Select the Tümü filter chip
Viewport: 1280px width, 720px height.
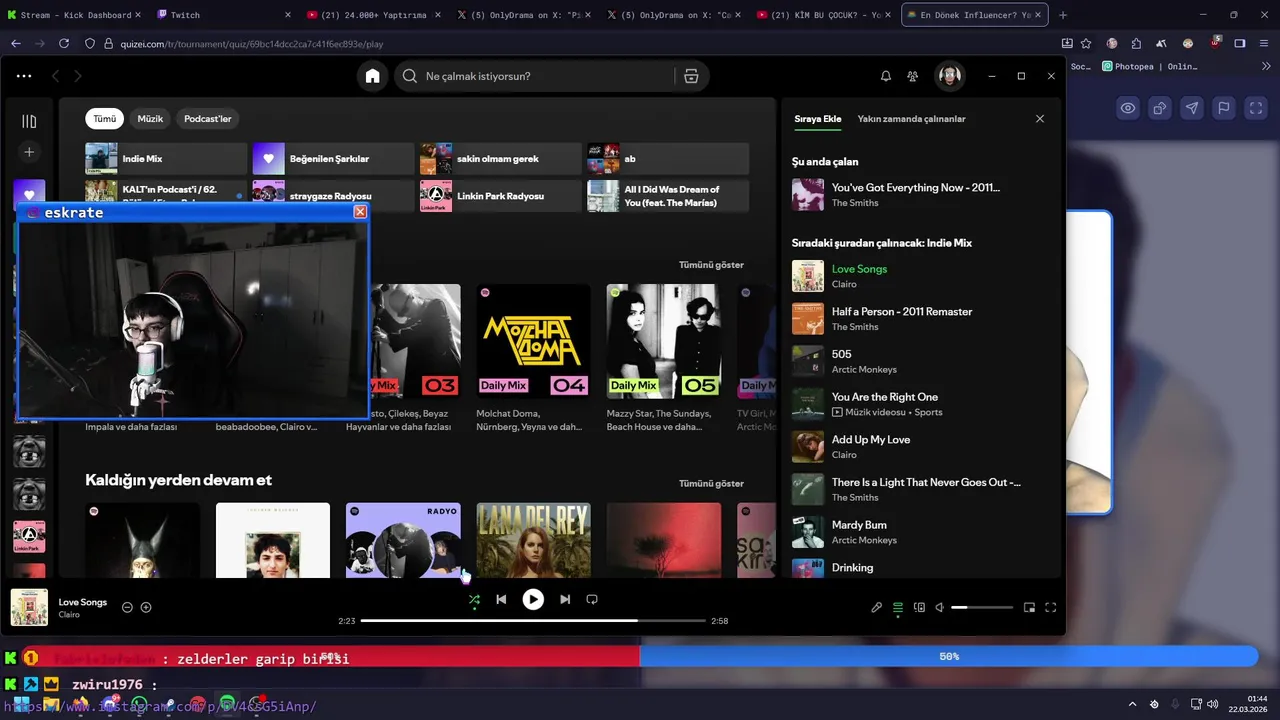tap(105, 118)
